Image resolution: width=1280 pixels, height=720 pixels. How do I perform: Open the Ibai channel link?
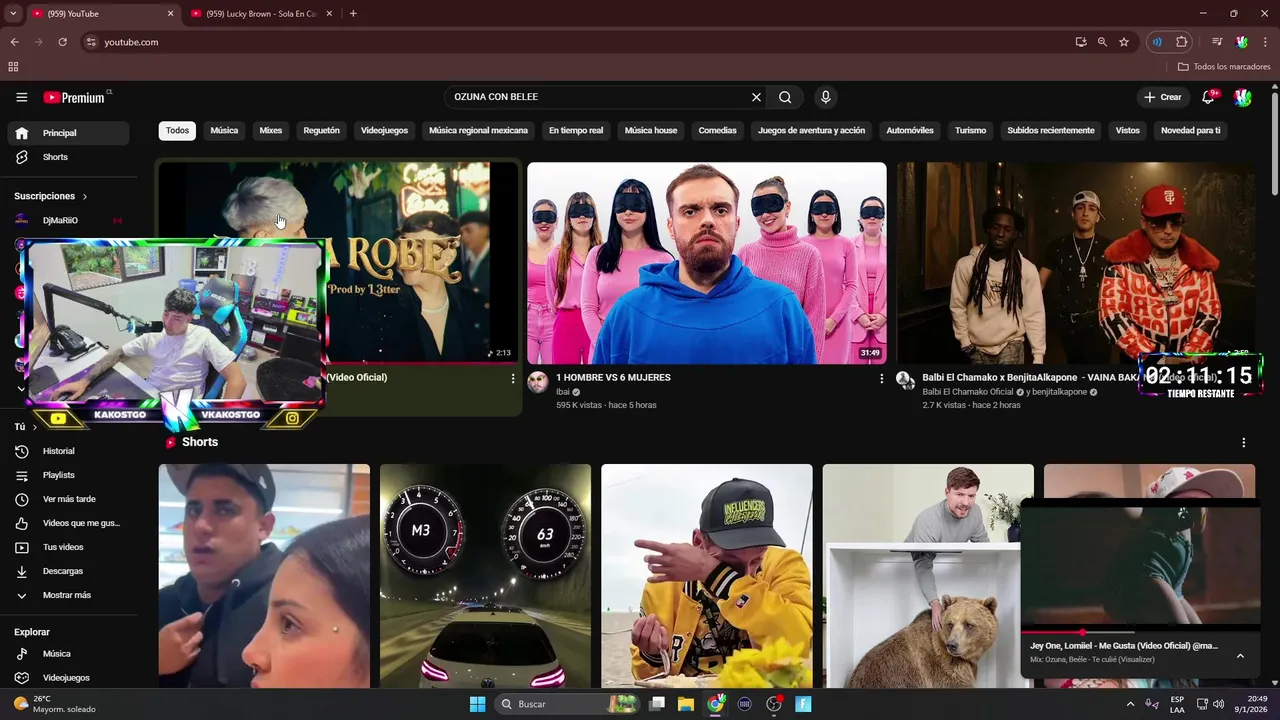562,392
